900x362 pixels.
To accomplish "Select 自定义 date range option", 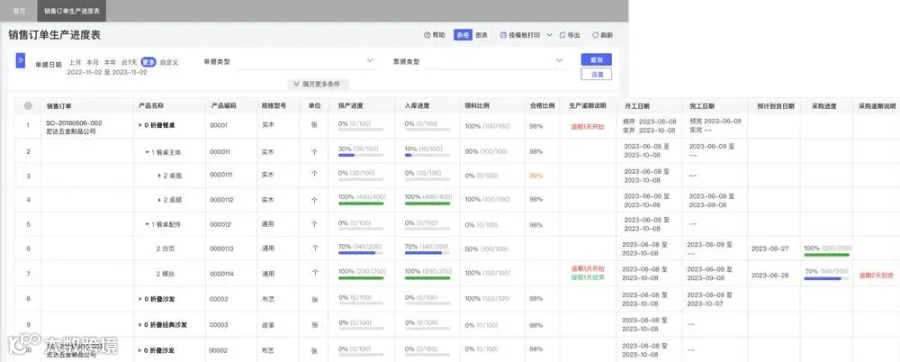I will coord(169,62).
